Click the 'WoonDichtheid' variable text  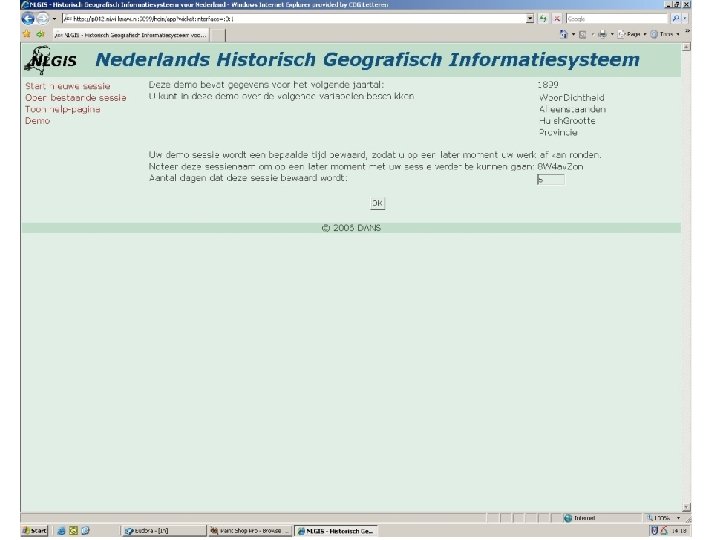click(571, 98)
